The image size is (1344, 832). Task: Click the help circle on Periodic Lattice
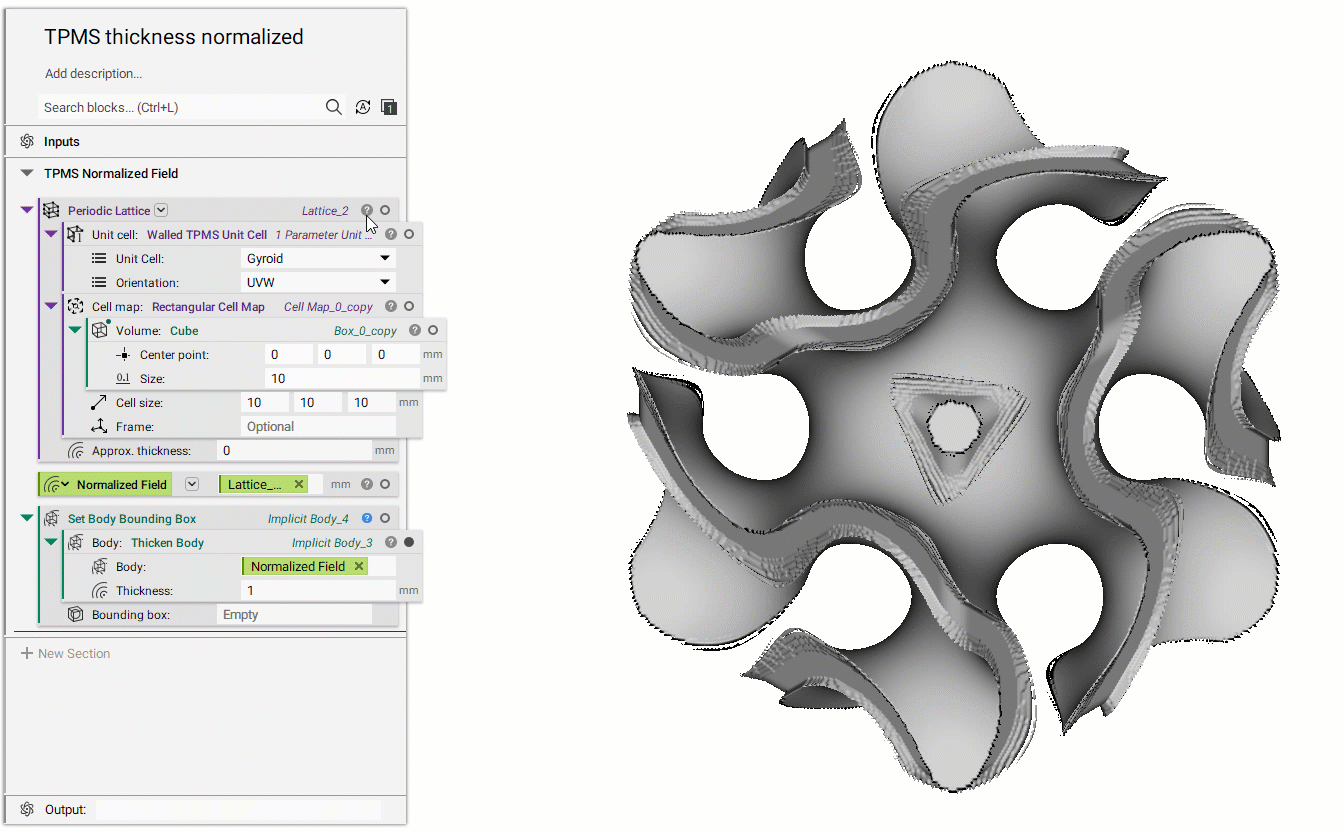click(x=368, y=210)
